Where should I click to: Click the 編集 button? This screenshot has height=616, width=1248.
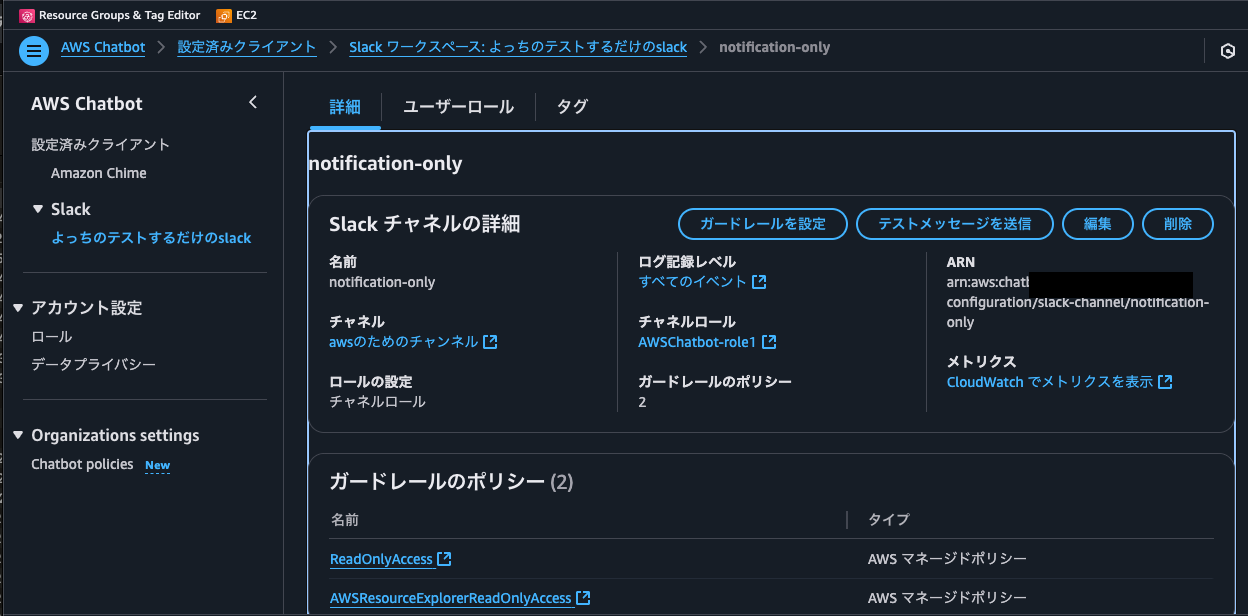(x=1097, y=224)
